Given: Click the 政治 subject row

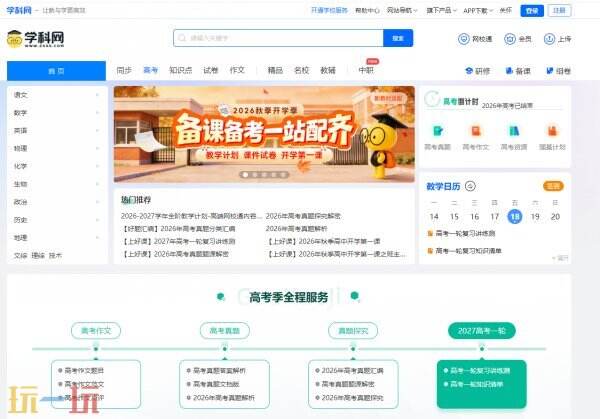Looking at the screenshot, I should click(x=56, y=202).
